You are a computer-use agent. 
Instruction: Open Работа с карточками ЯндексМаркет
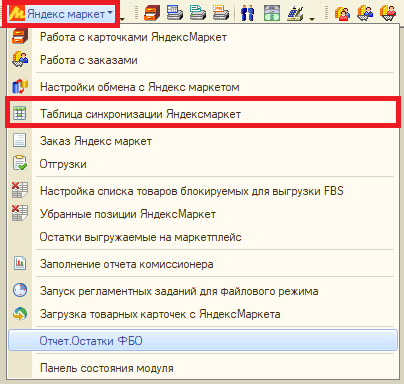point(203,37)
